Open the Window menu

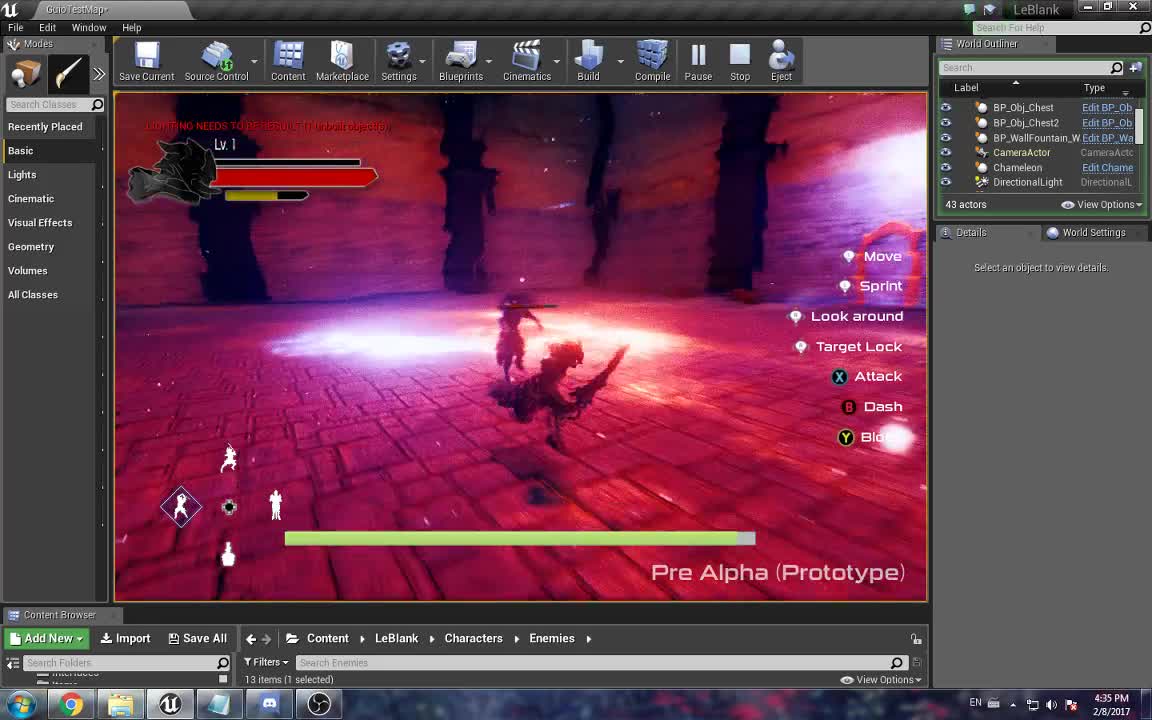pos(89,27)
